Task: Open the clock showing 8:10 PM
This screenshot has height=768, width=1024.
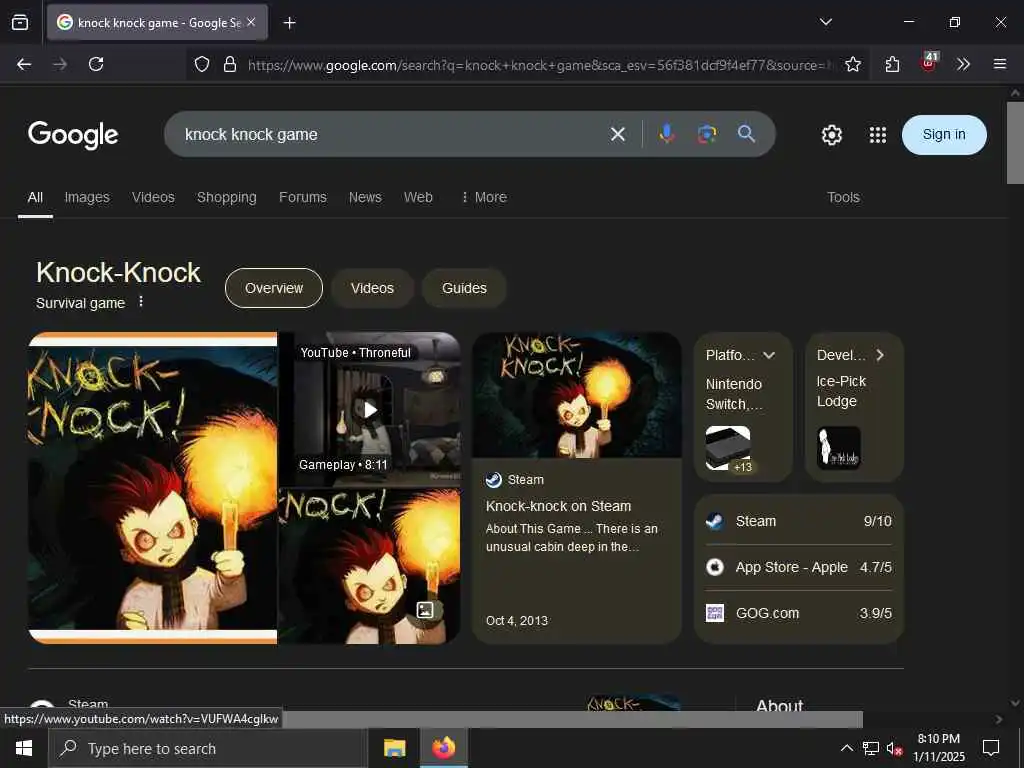Action: (x=938, y=748)
